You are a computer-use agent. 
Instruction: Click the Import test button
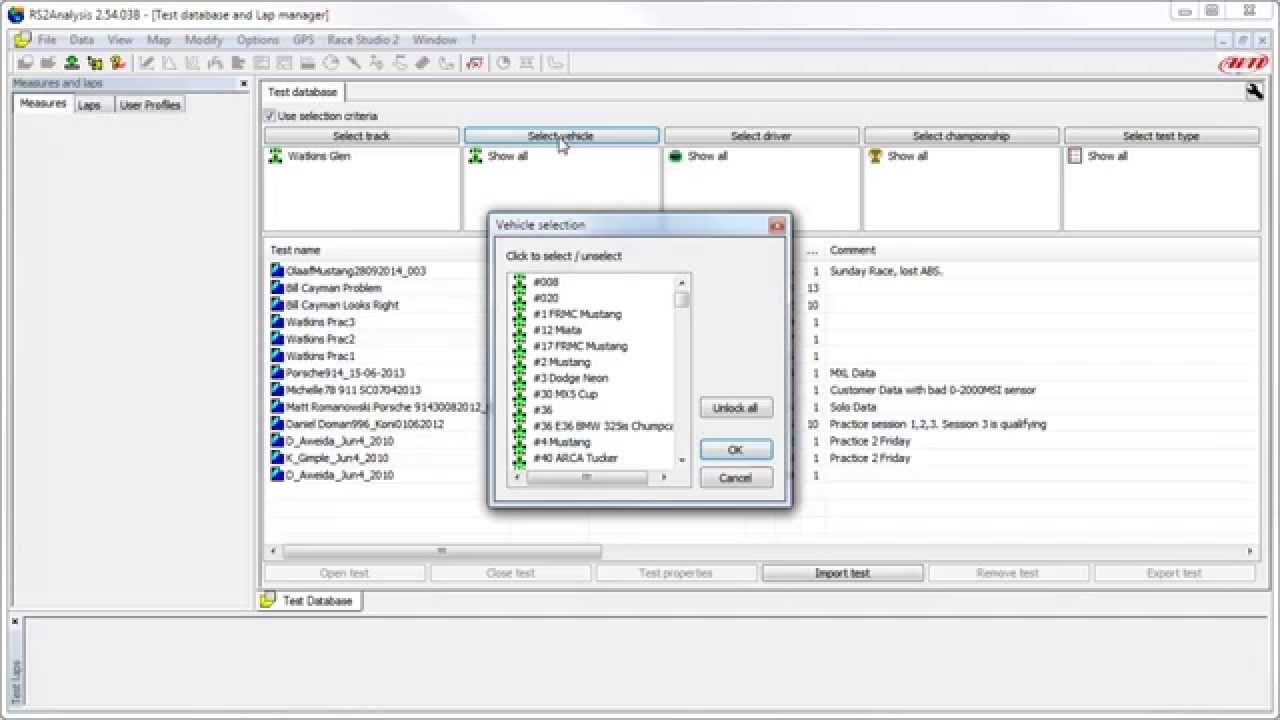click(842, 573)
